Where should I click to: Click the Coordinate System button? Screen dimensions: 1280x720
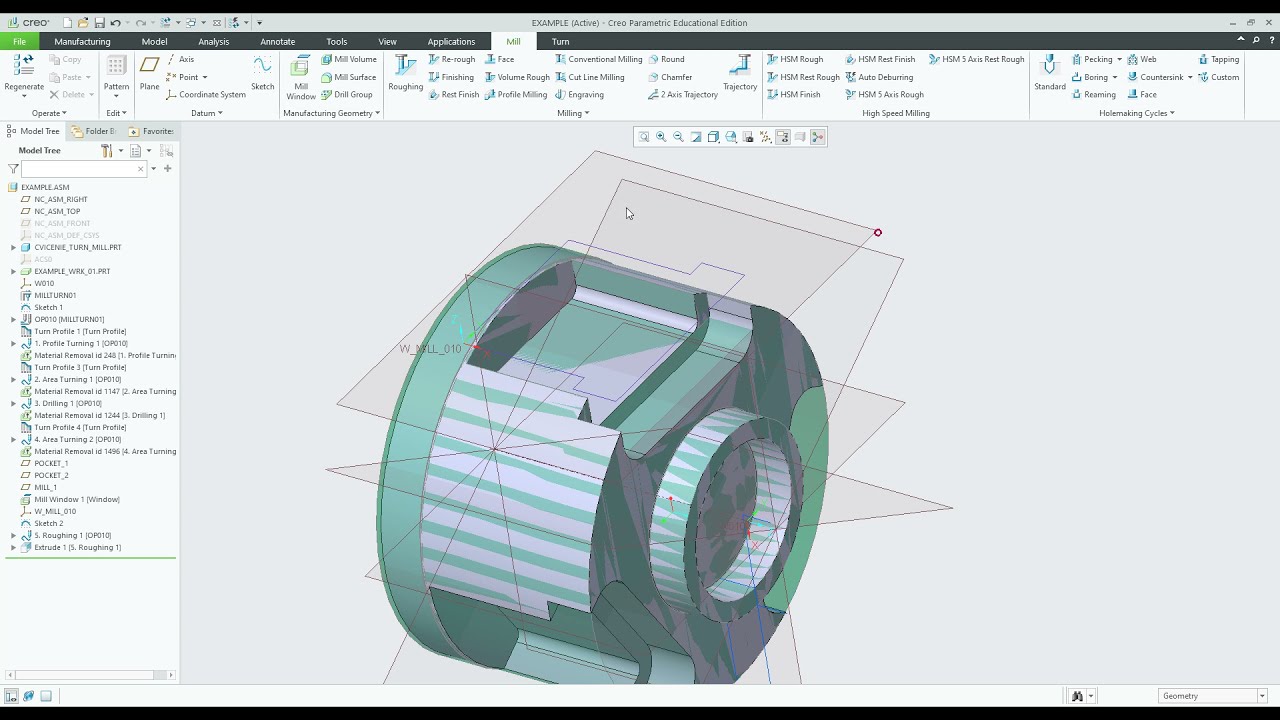(x=206, y=95)
